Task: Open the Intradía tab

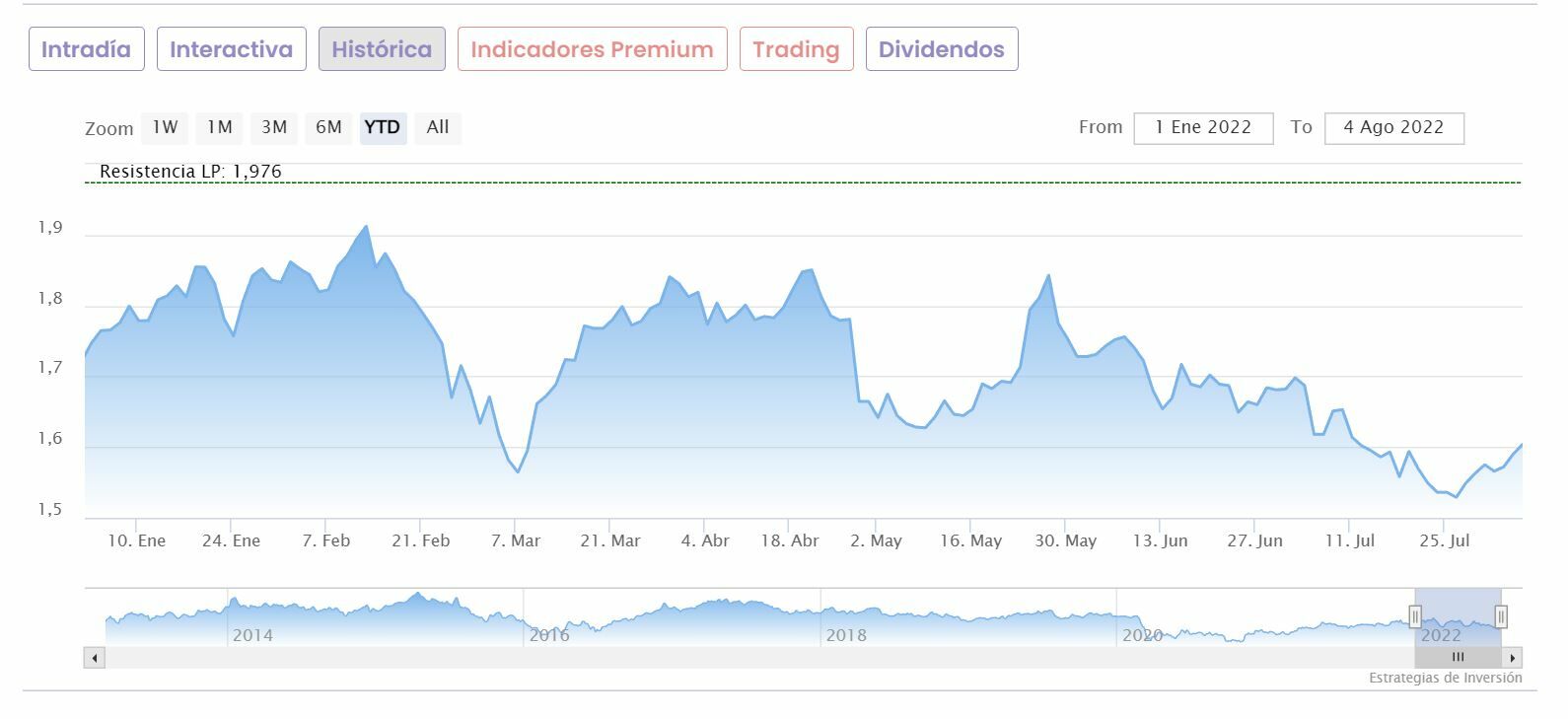Action: coord(86,49)
